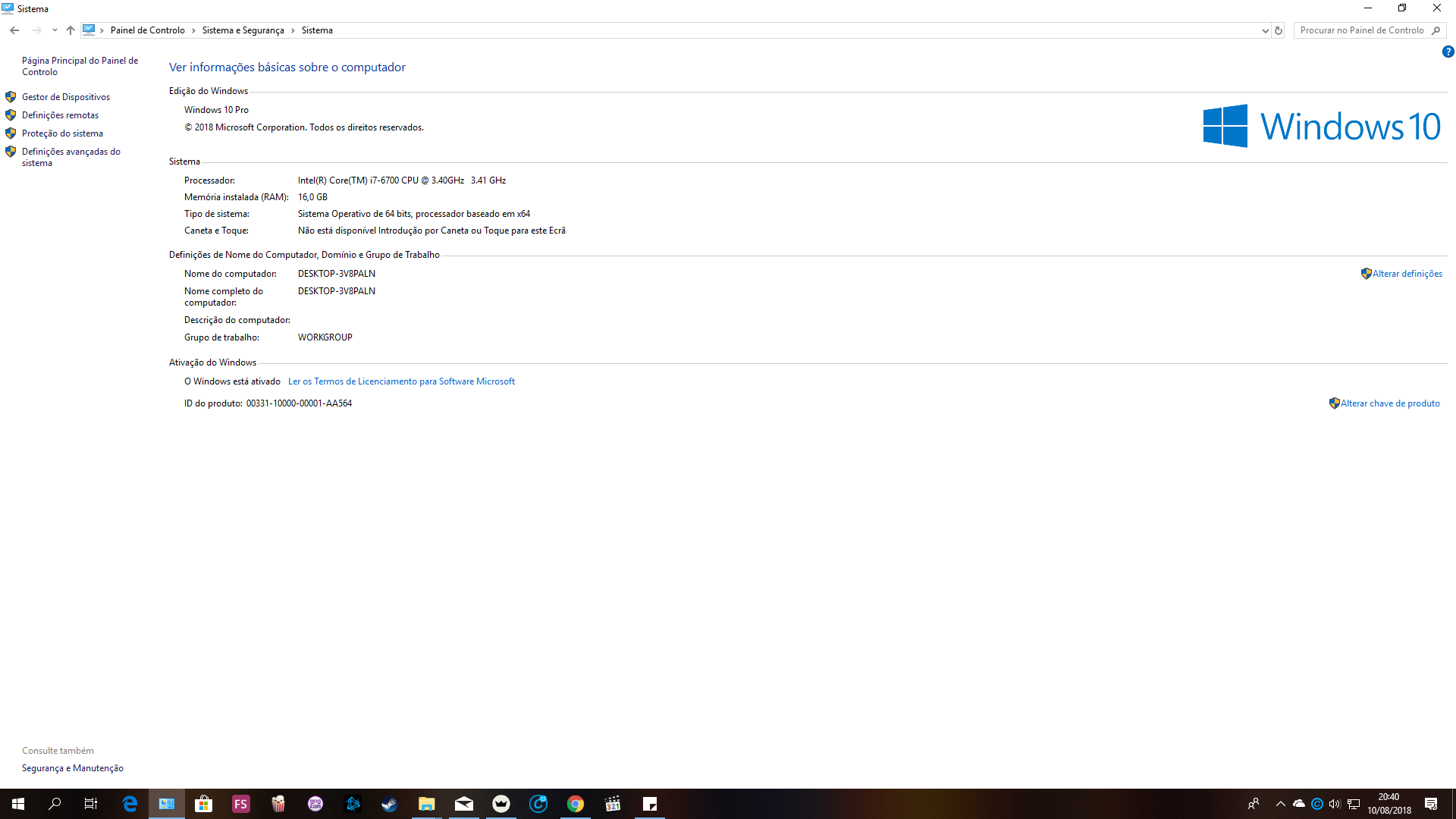This screenshot has height=819, width=1456.
Task: Click computer icon in address bar
Action: [89, 30]
